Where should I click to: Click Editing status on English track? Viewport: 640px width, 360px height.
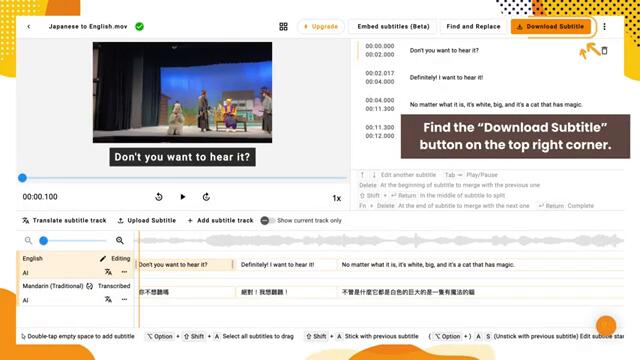[121, 258]
